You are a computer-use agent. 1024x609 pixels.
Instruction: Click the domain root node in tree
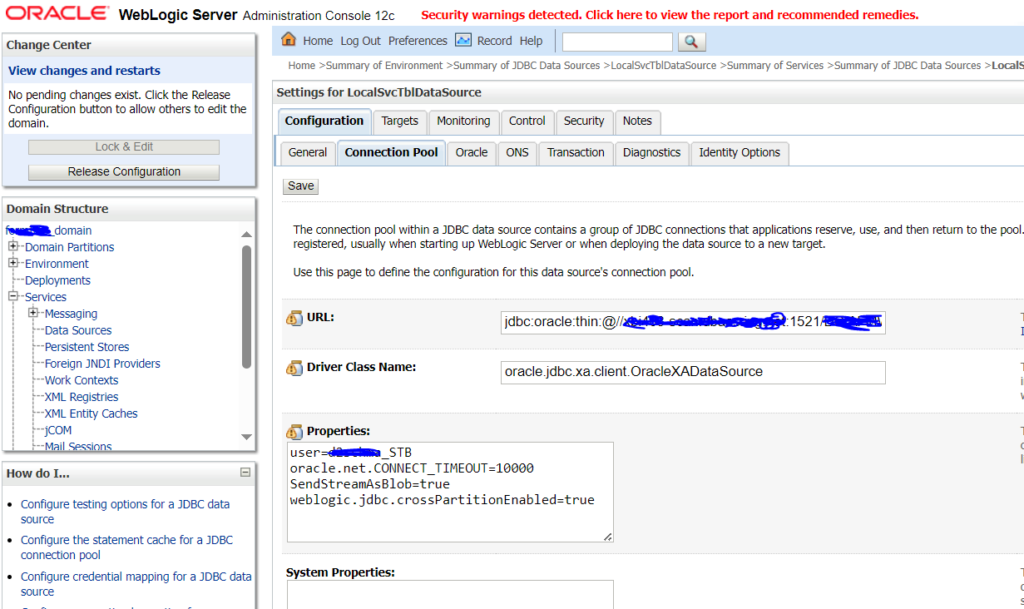pyautogui.click(x=49, y=230)
